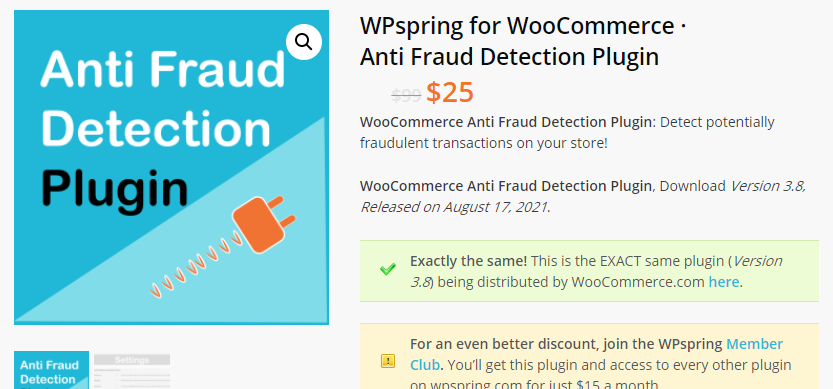Open the magnifier zoom icon on product image

tap(304, 41)
